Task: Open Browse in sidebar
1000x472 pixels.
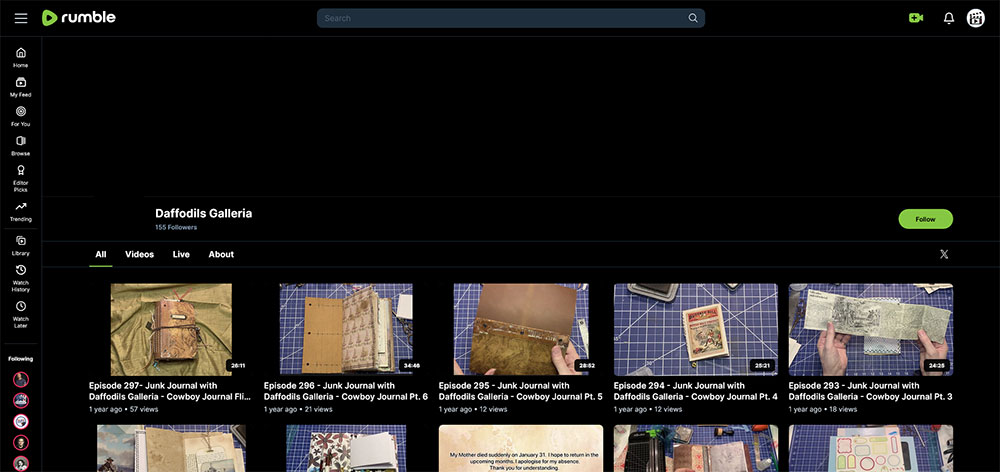Action: pos(20,145)
